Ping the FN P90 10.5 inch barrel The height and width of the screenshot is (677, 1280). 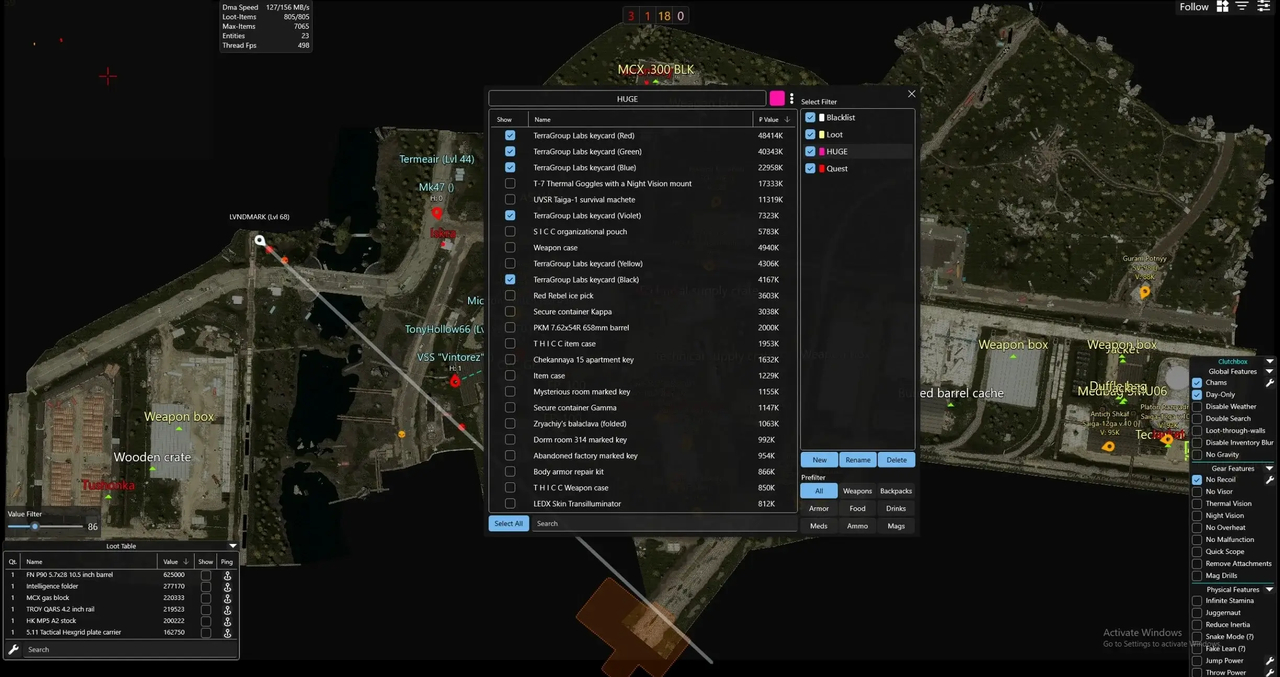[228, 576]
